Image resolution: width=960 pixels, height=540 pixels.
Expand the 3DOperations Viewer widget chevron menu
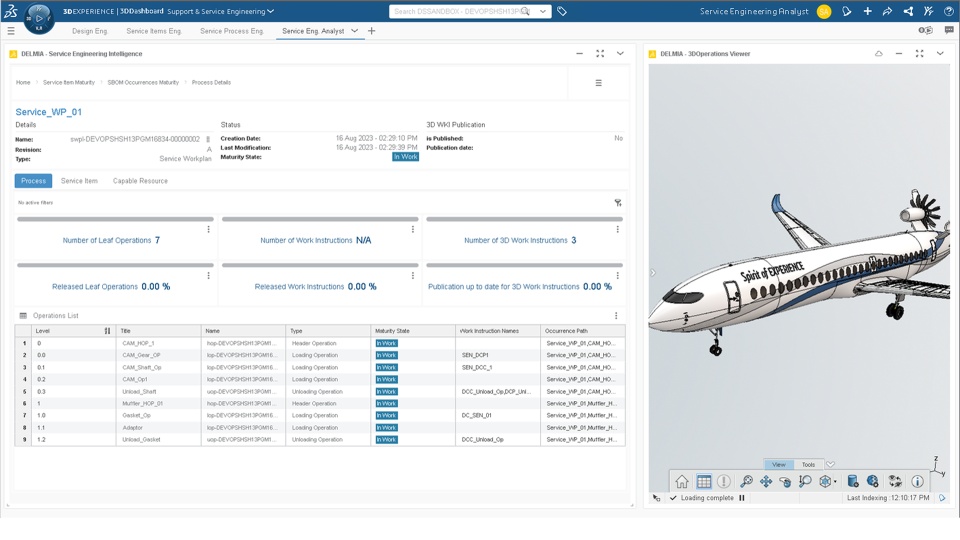pos(940,53)
